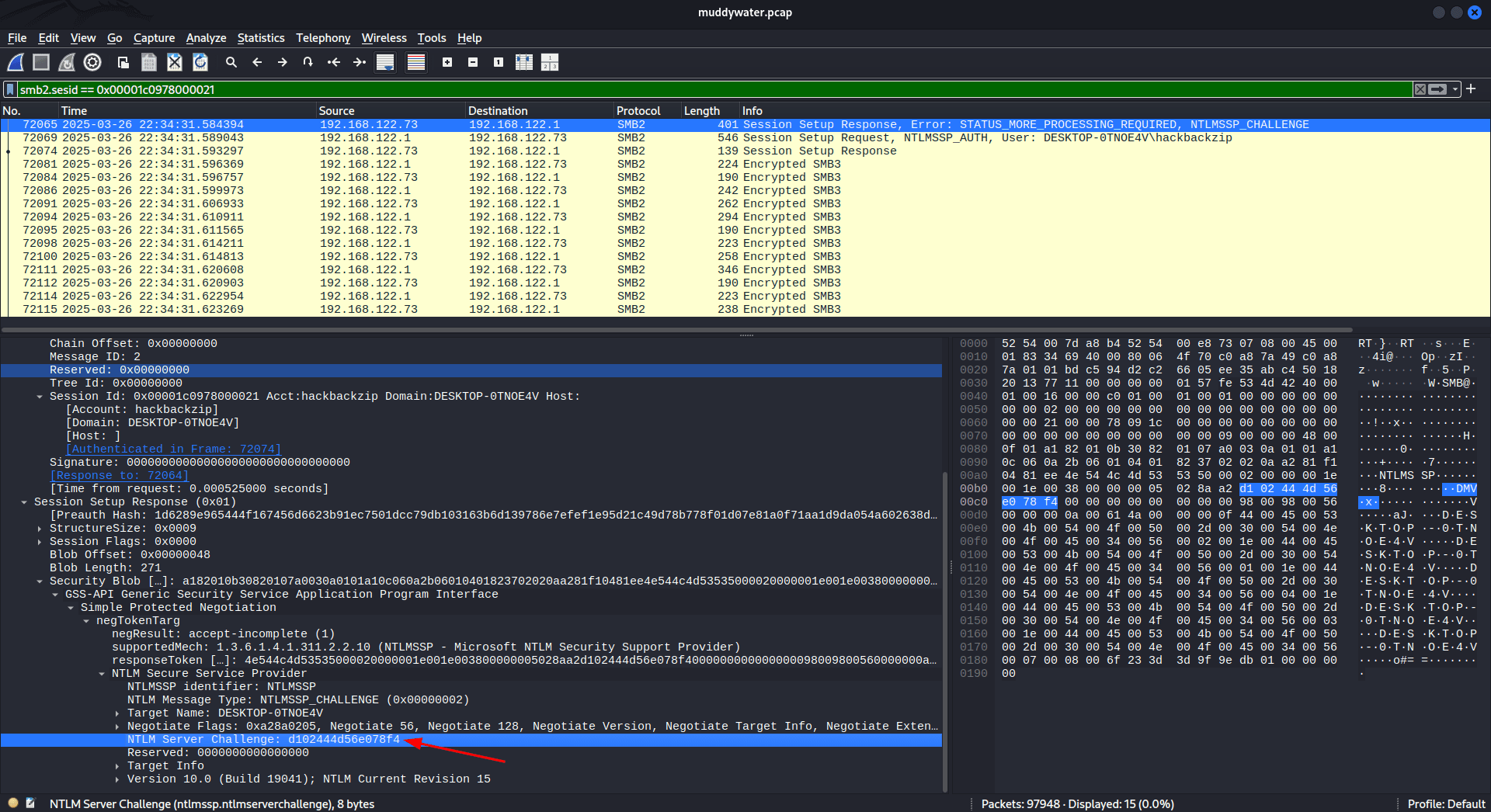1491x812 pixels.
Task: Click the smb2.sesid display filter field
Action: pyautogui.click(x=714, y=89)
